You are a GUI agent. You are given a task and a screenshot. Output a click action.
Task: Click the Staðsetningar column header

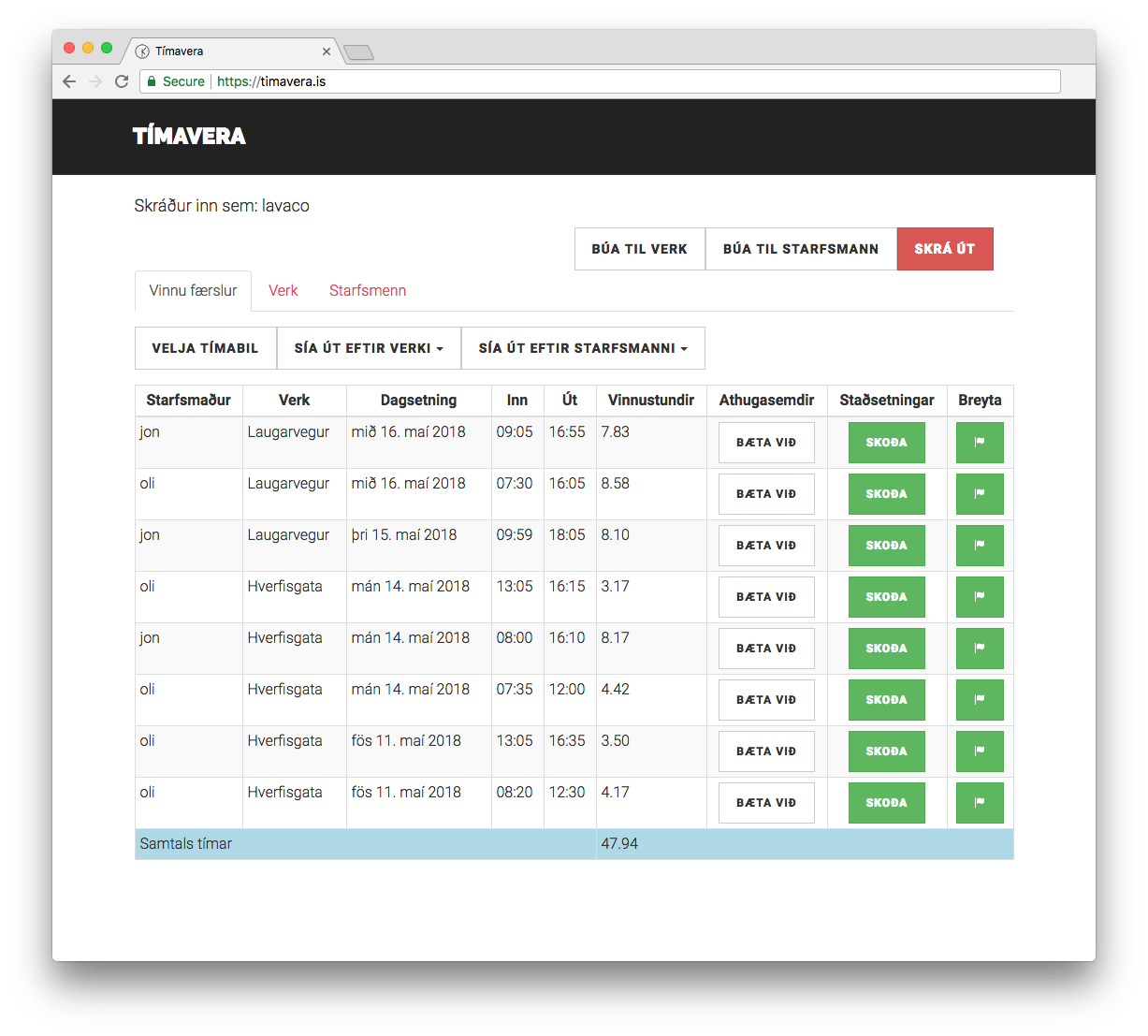pyautogui.click(x=887, y=401)
